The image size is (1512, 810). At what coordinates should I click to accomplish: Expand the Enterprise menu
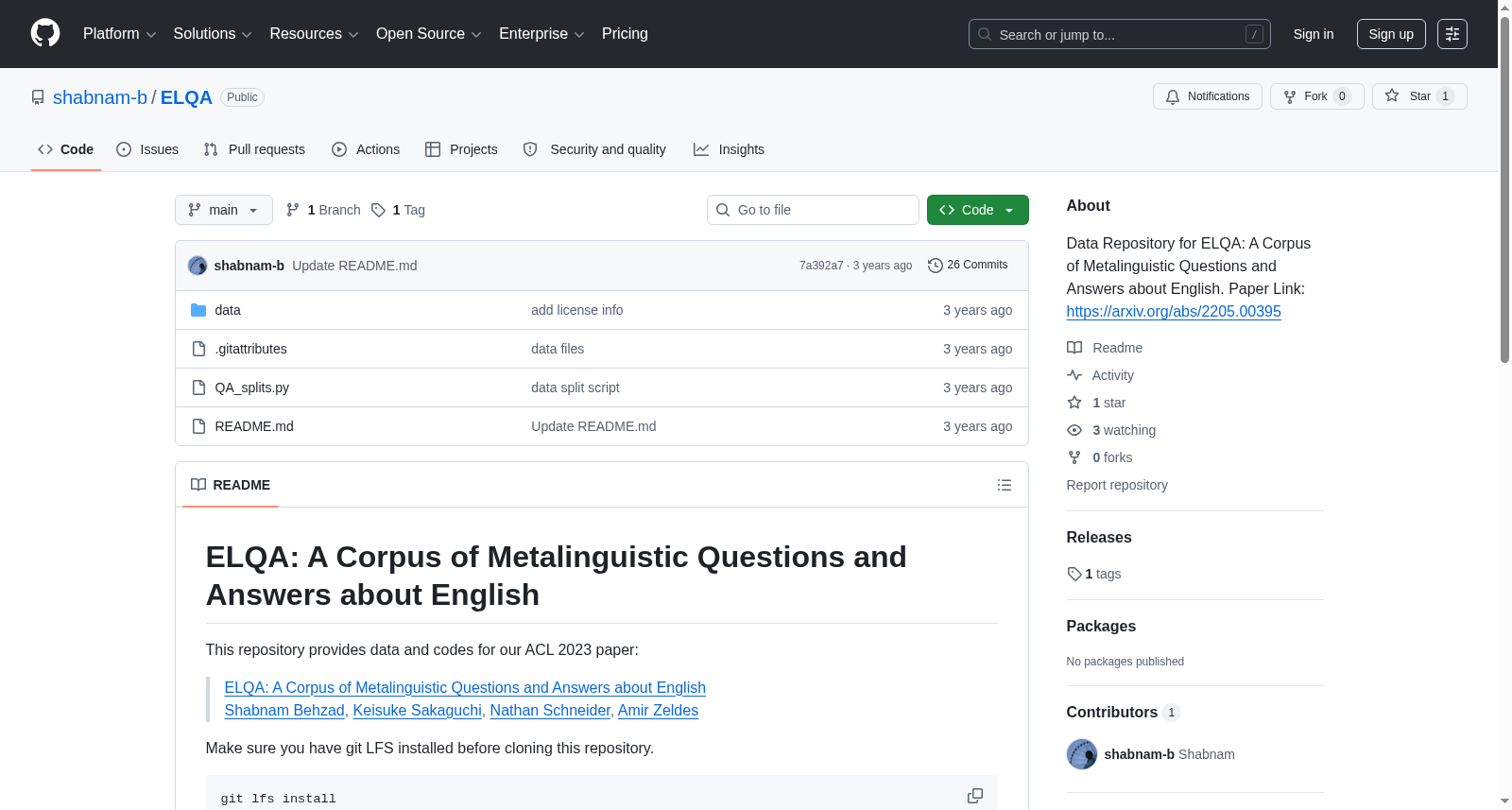tap(541, 34)
